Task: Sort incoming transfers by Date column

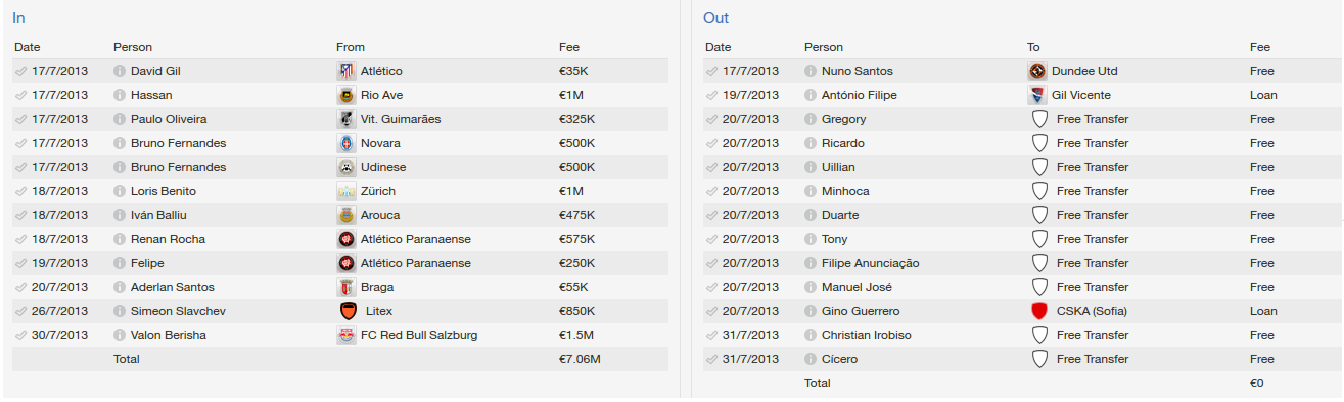Action: 27,47
